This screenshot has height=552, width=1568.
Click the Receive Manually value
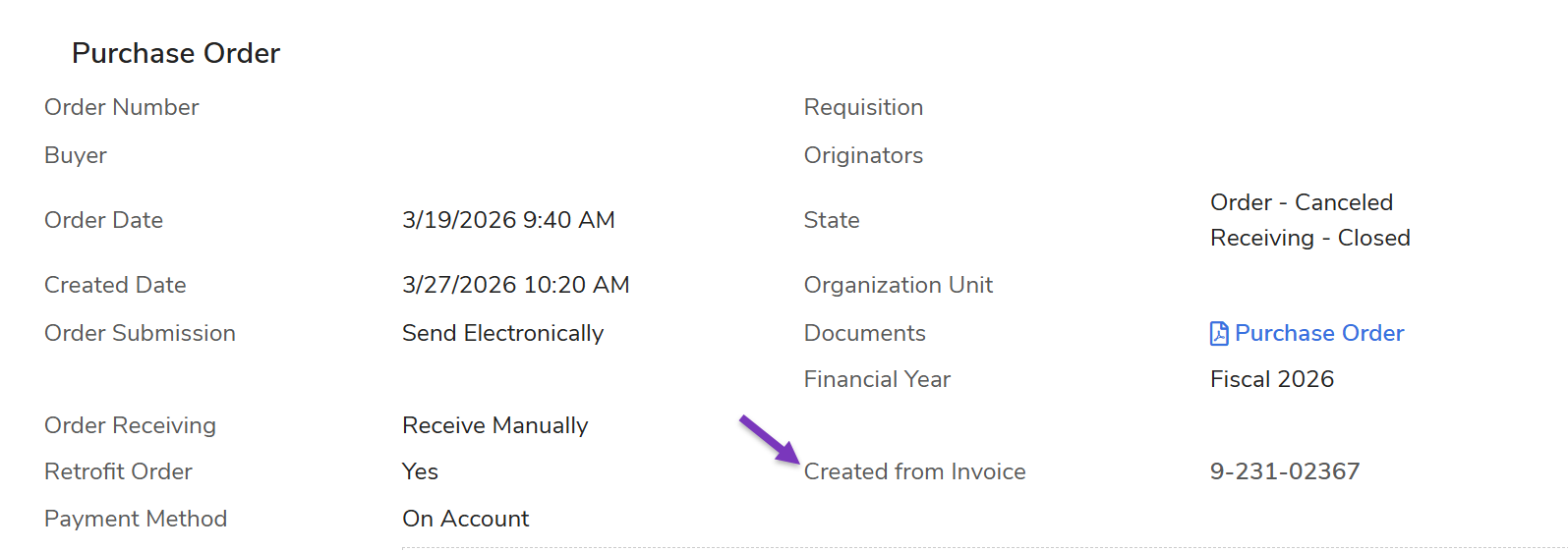494,425
